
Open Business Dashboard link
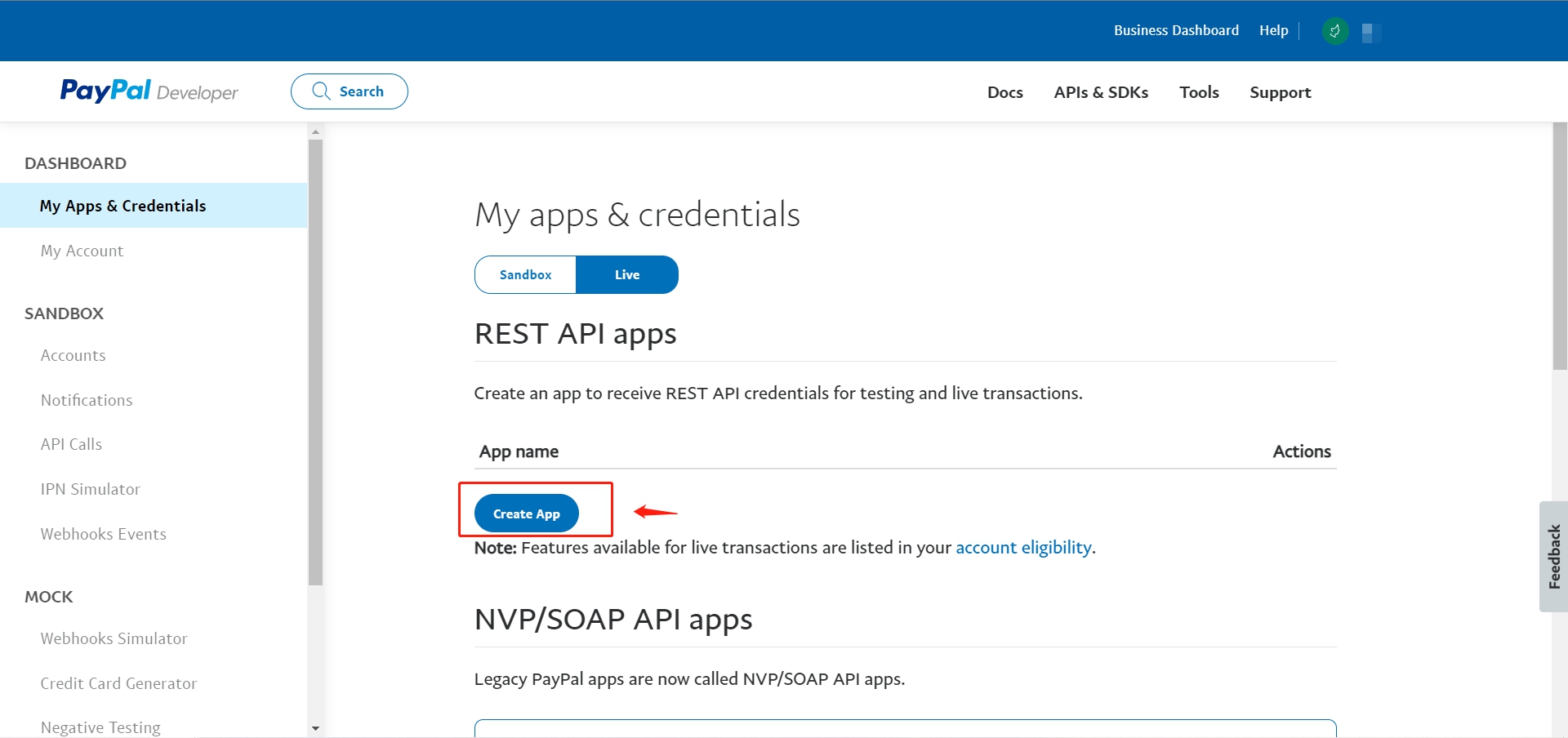1176,30
